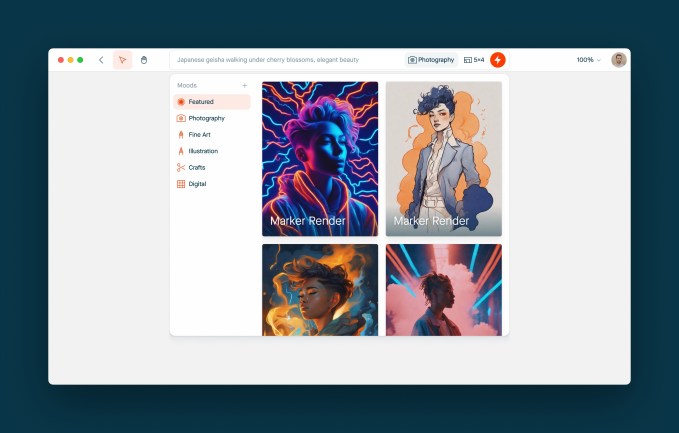Select the Featured mood category
The height and width of the screenshot is (433, 679).
tap(212, 102)
